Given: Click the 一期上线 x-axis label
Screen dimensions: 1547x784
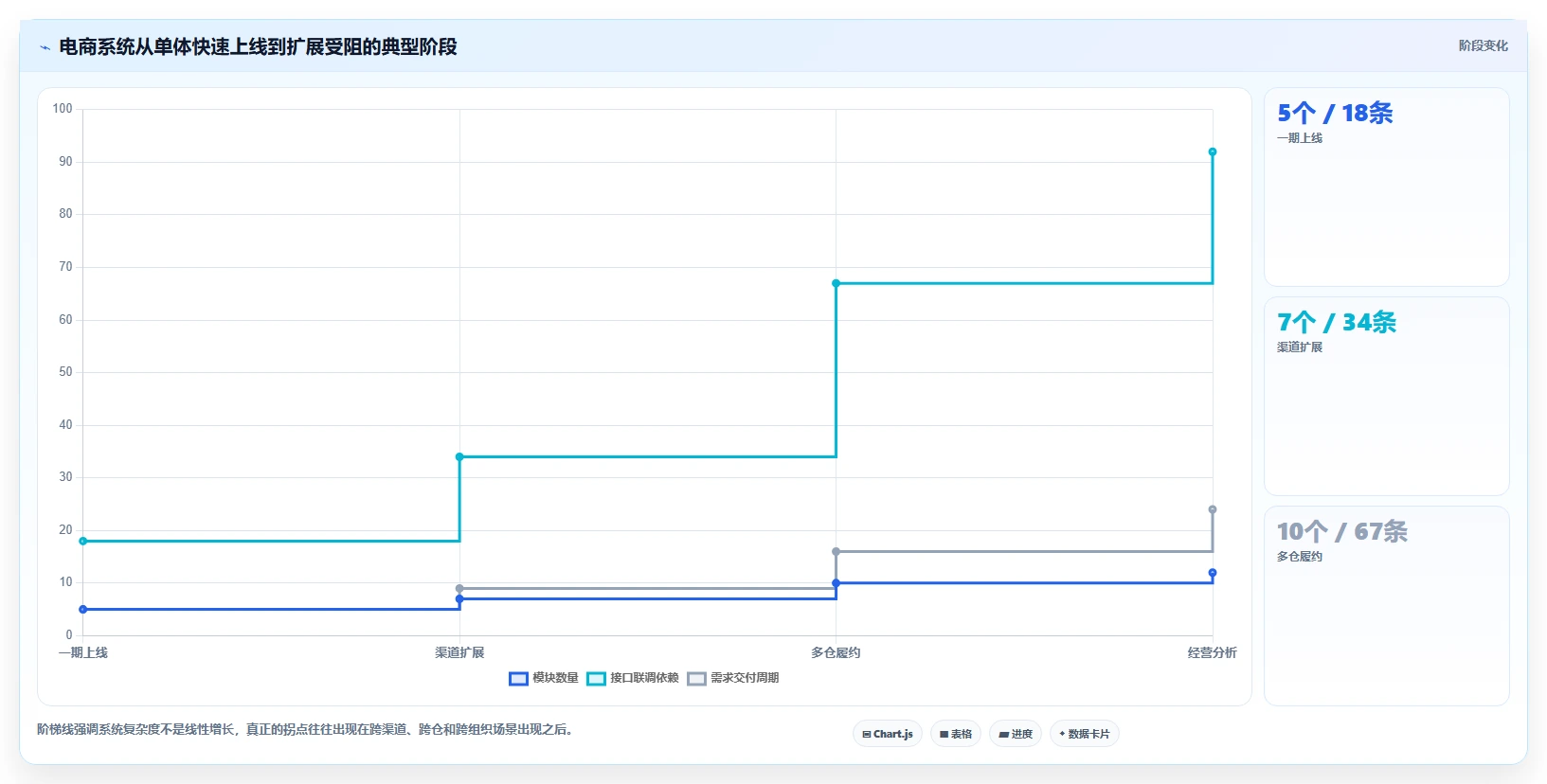Looking at the screenshot, I should click(83, 652).
